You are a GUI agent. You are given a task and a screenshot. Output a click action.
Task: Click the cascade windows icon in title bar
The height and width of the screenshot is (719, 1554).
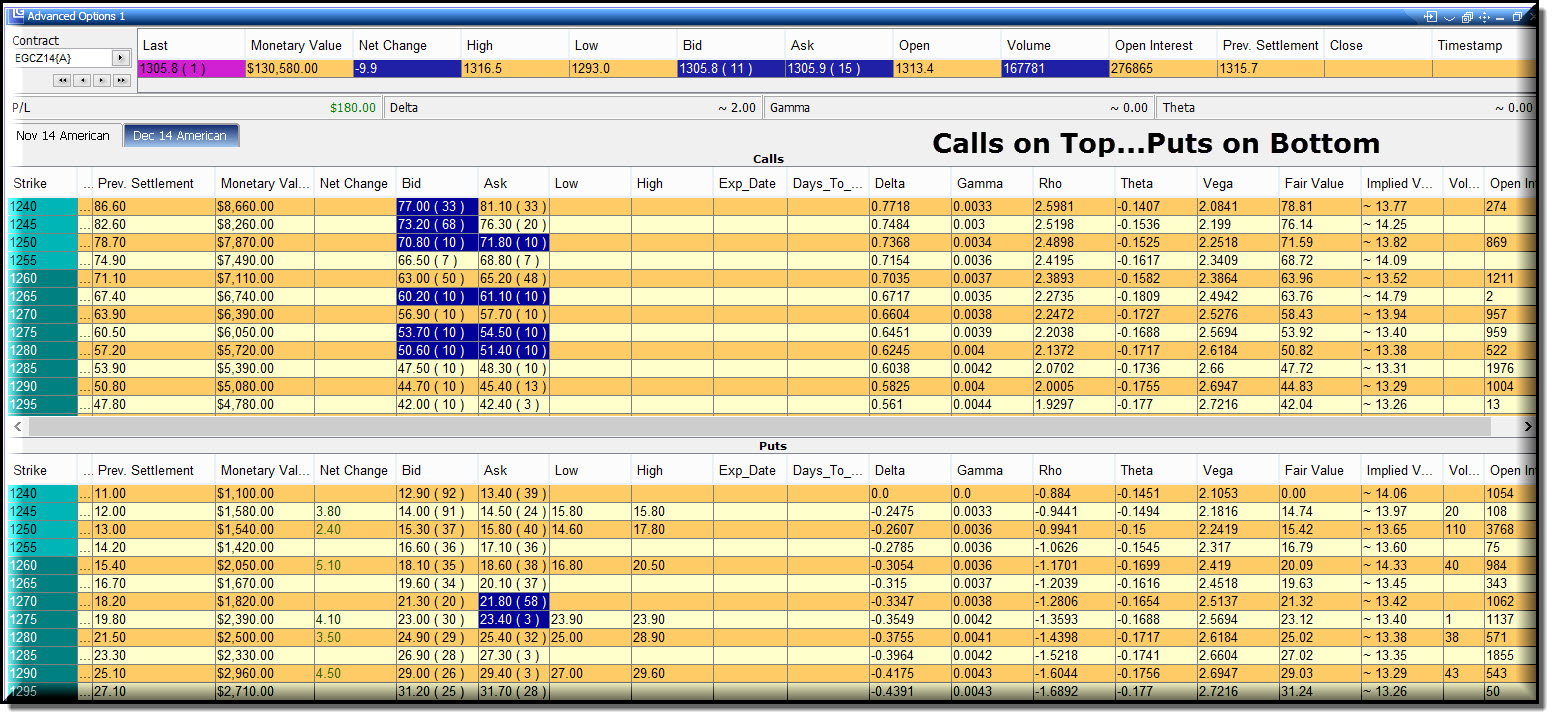tap(1467, 17)
